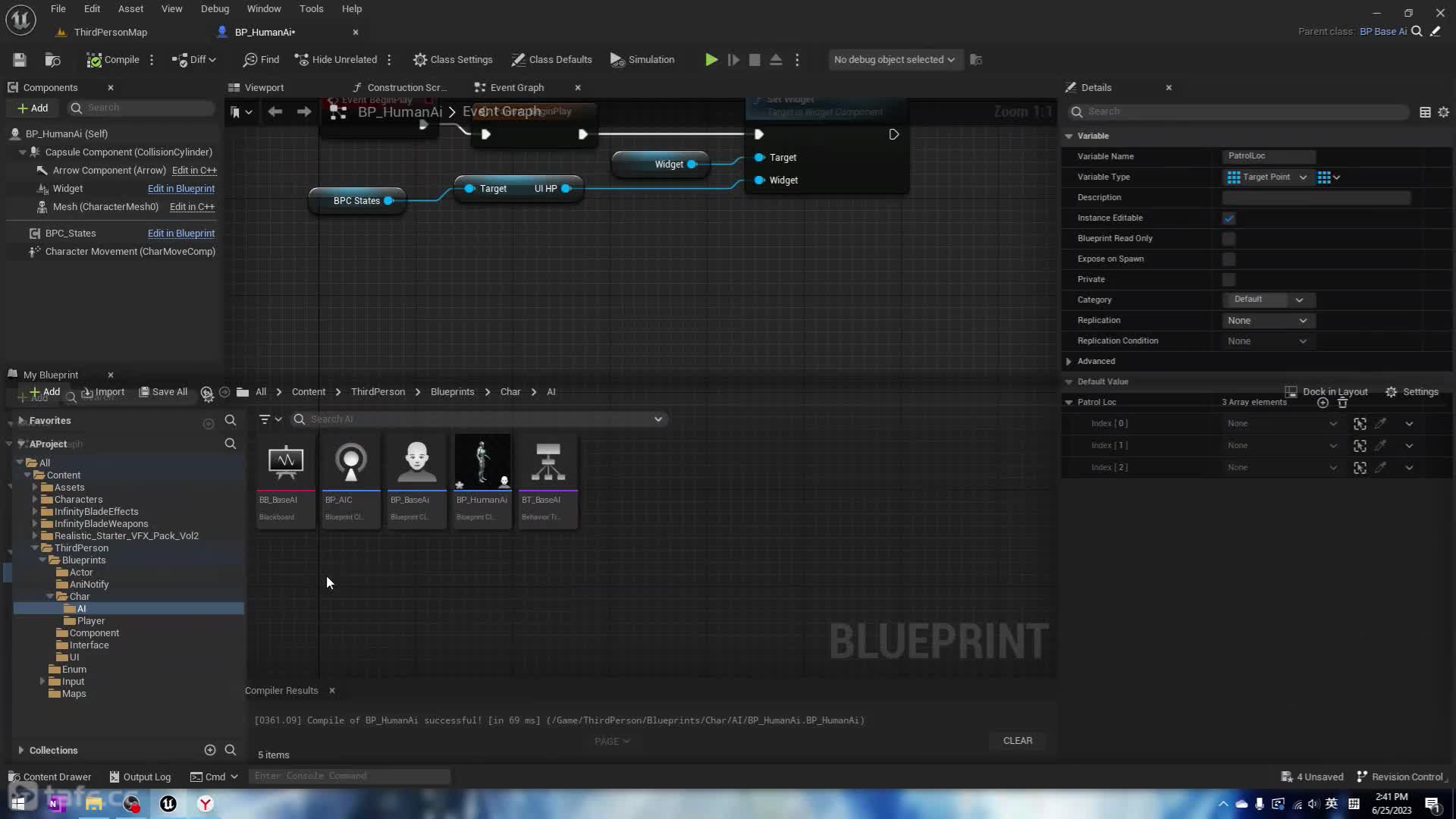This screenshot has height=819, width=1456.
Task: Click the Browse to asset icon in toolbar
Action: point(52,60)
